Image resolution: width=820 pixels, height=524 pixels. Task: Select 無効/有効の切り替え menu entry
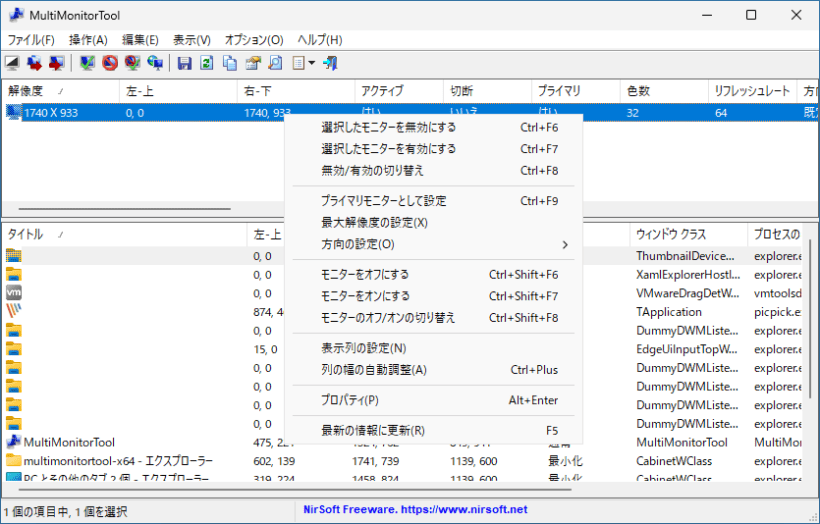coord(433,170)
